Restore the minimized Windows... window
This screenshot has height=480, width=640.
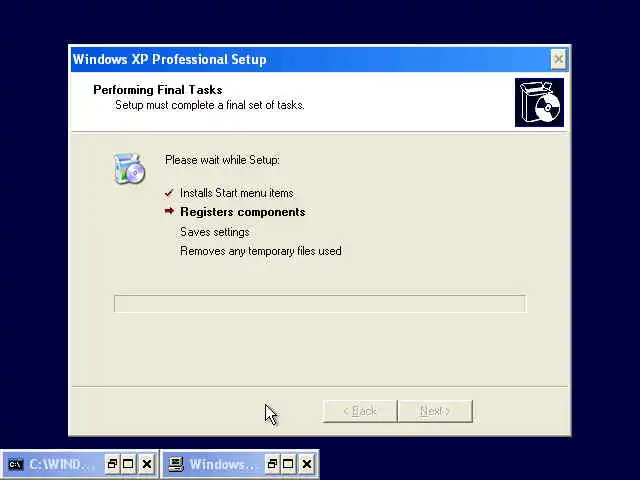(x=272, y=464)
